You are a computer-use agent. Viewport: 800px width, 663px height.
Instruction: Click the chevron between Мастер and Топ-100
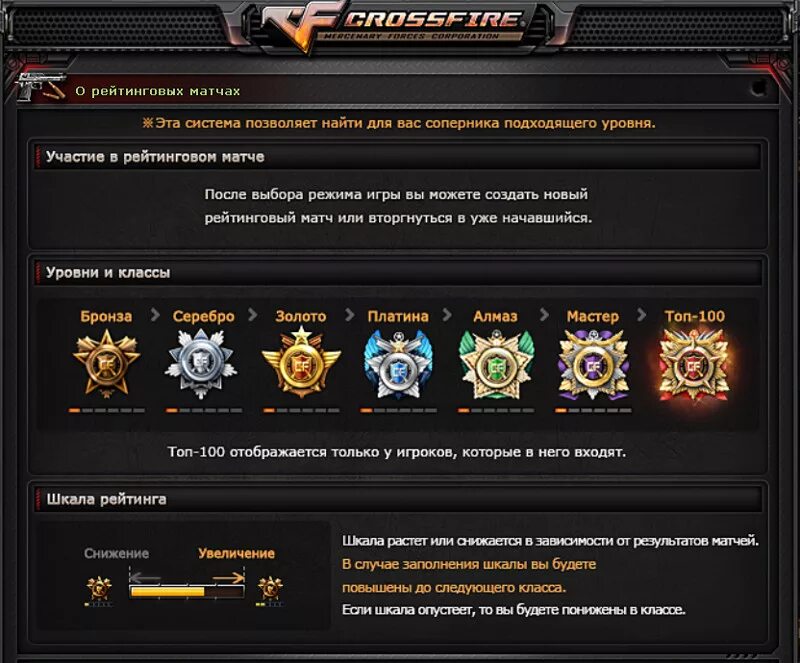click(x=642, y=315)
